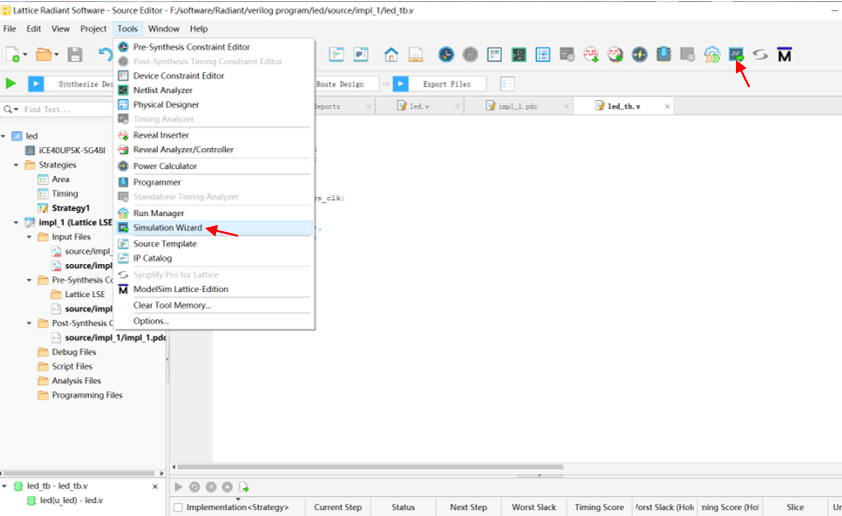842x516 pixels.
Task: Open Run Manager from the toolbar
Action: coord(712,54)
